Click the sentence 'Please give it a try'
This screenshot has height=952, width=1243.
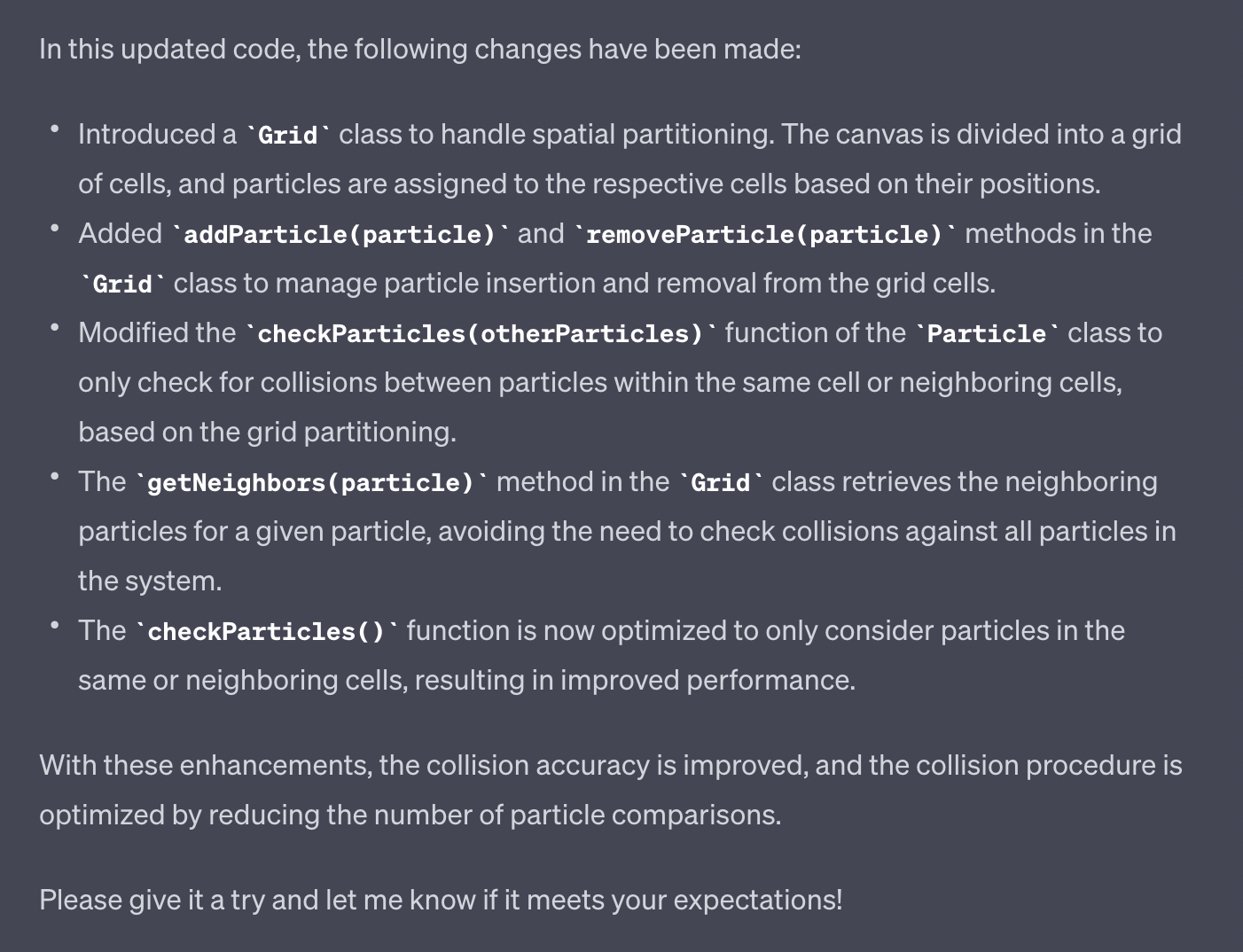click(440, 900)
